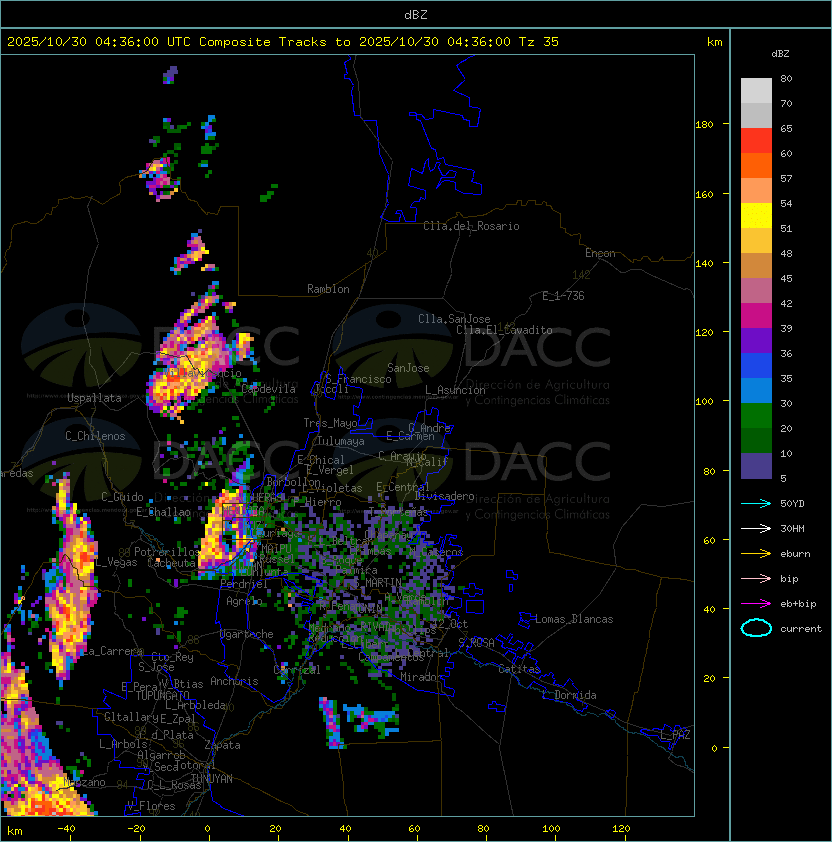Click the 'E_1-736' map label
Image resolution: width=832 pixels, height=842 pixels.
[x=563, y=296]
